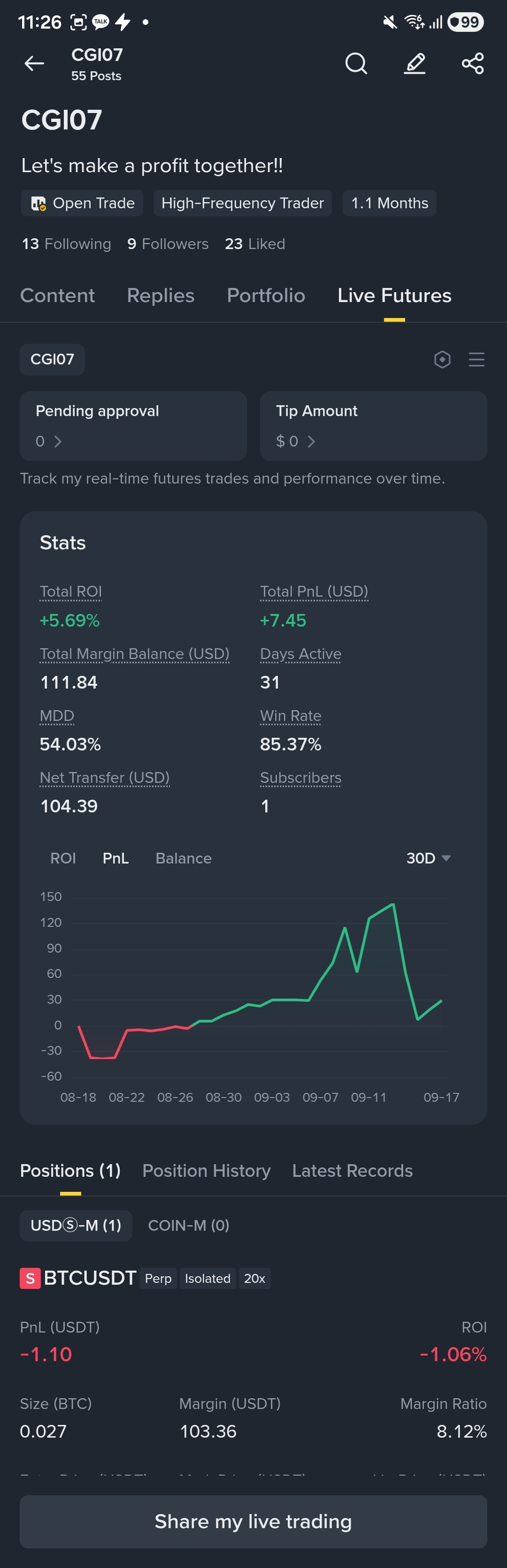
Task: Tap the Open Trade badge icon
Action: 38,203
